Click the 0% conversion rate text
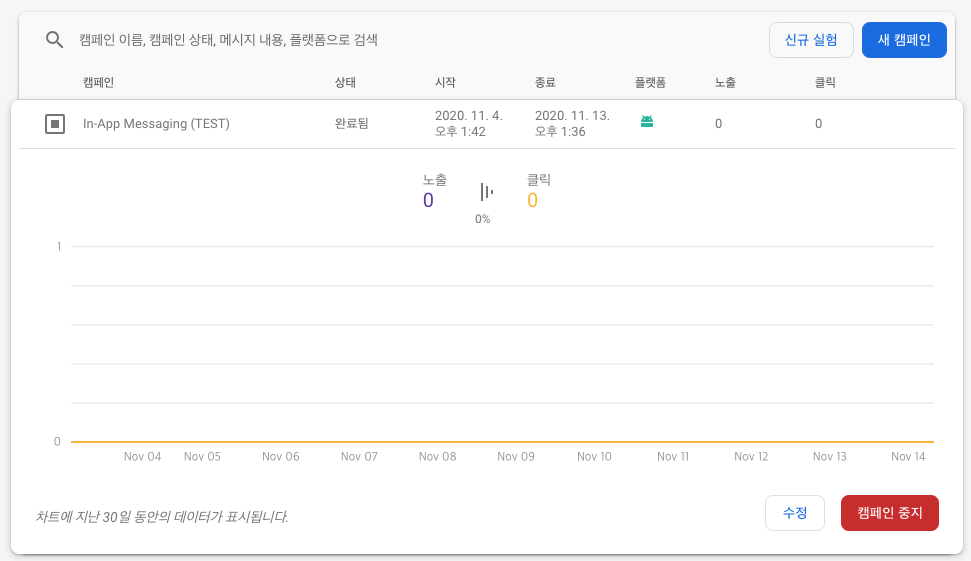971x561 pixels. (x=482, y=219)
